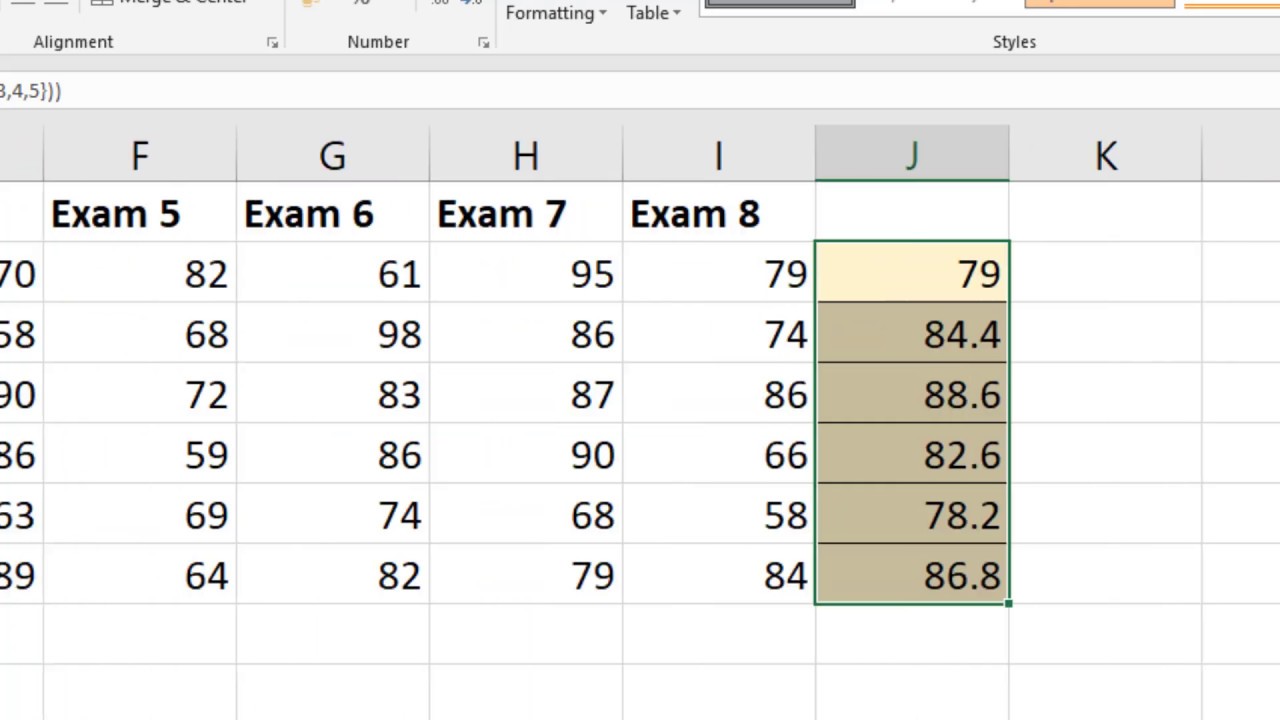Click inside the formula bar
Viewport: 1280px width, 720px height.
[x=600, y=91]
